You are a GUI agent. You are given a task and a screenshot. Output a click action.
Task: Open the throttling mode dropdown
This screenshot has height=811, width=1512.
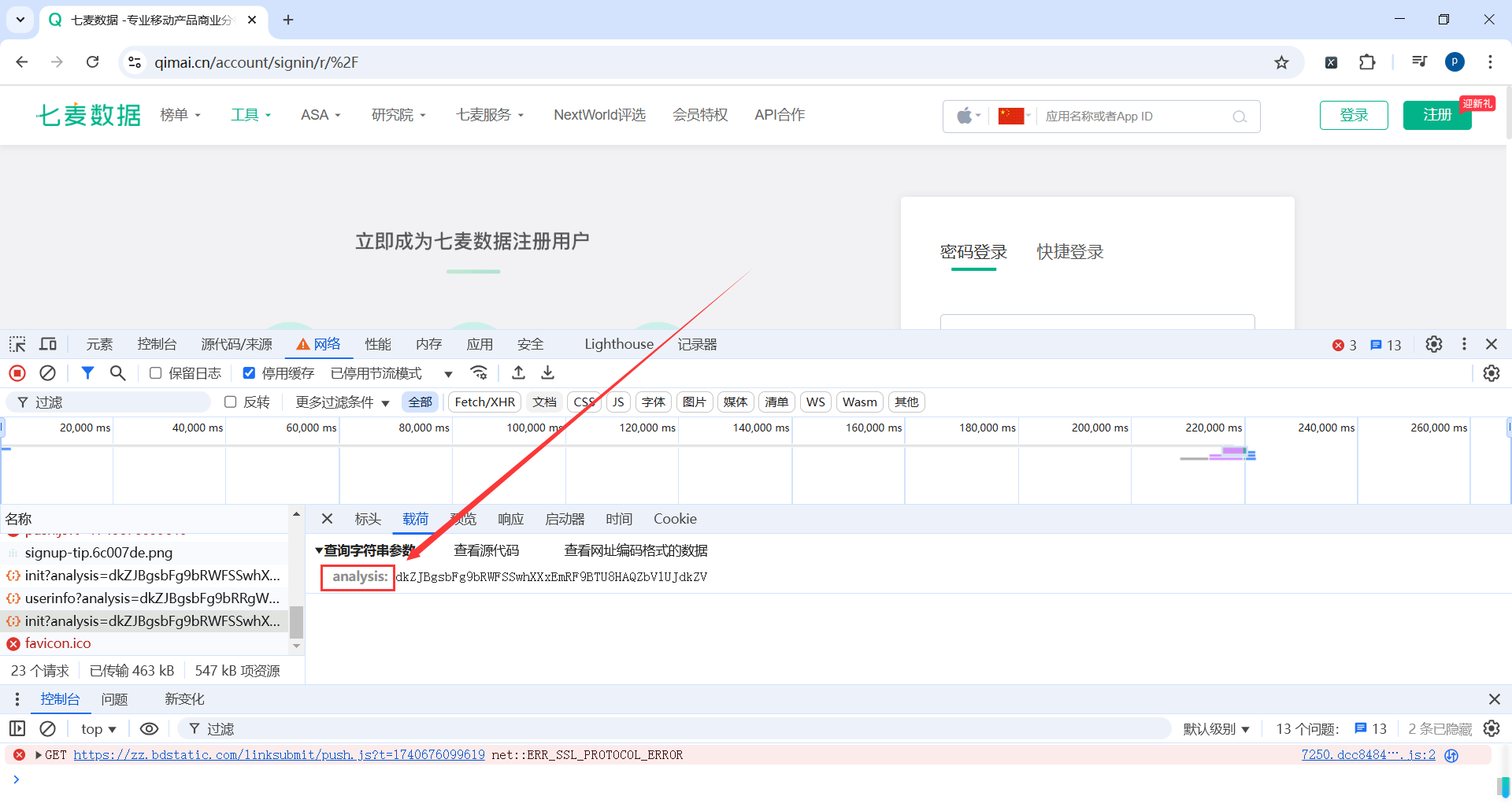(391, 373)
